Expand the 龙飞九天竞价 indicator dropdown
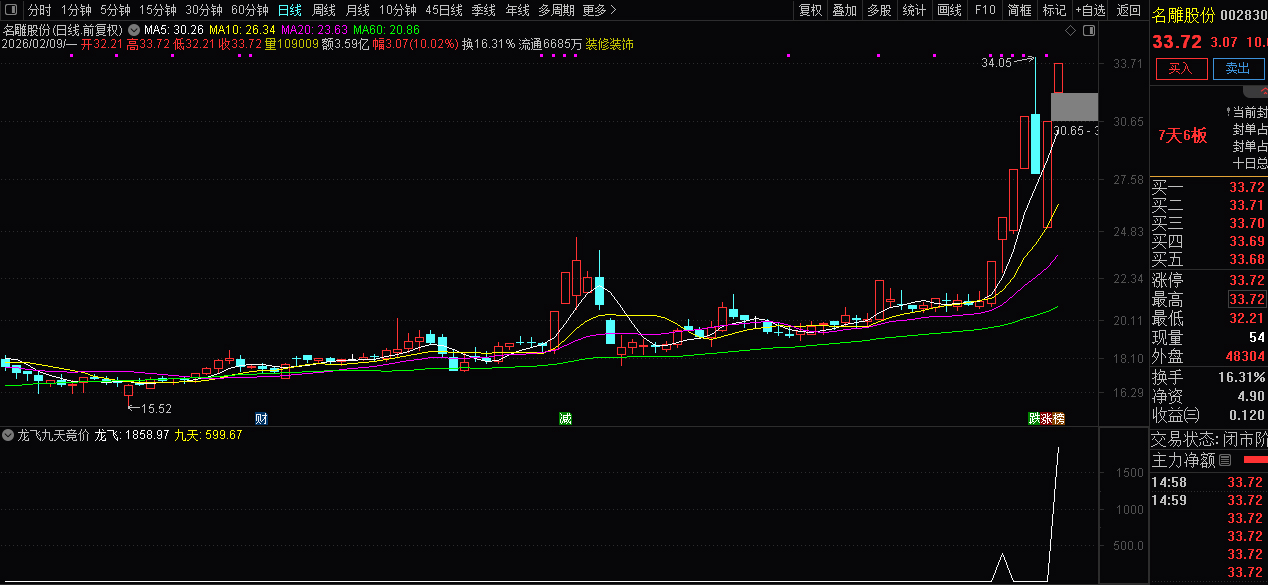Screen dimensions: 1268x585 pos(8,435)
